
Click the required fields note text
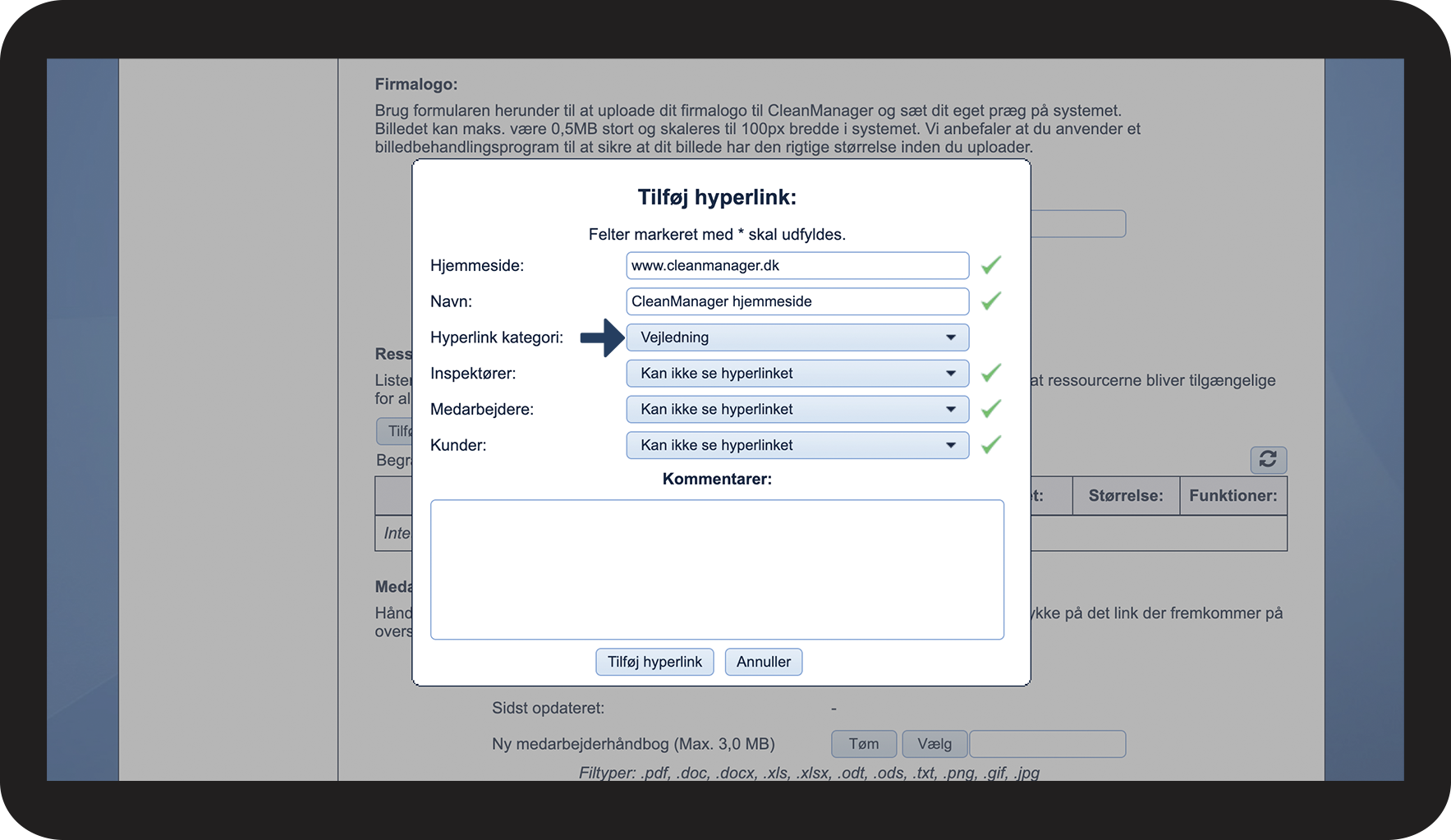[717, 235]
